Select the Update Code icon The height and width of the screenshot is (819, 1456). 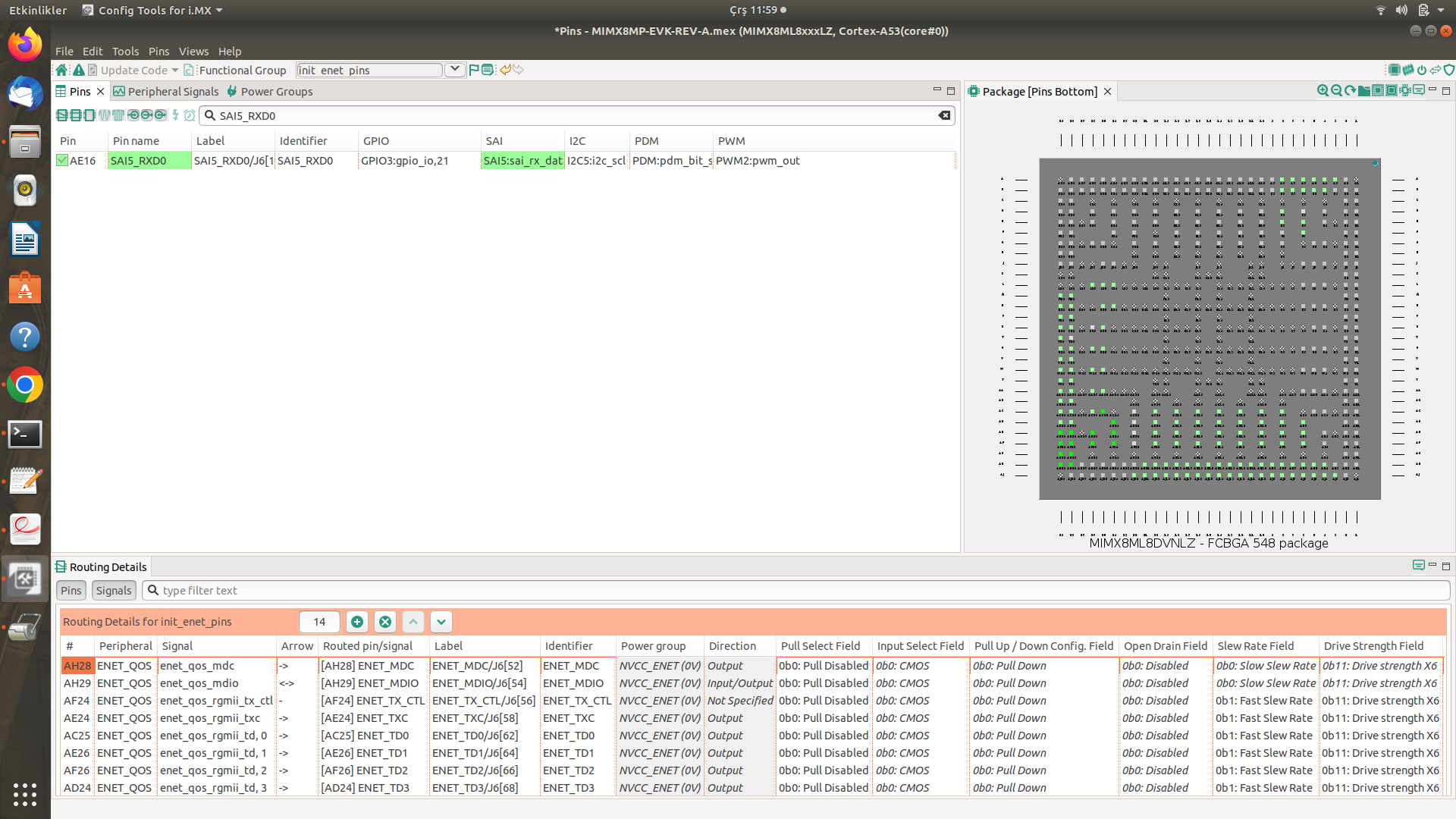click(93, 70)
